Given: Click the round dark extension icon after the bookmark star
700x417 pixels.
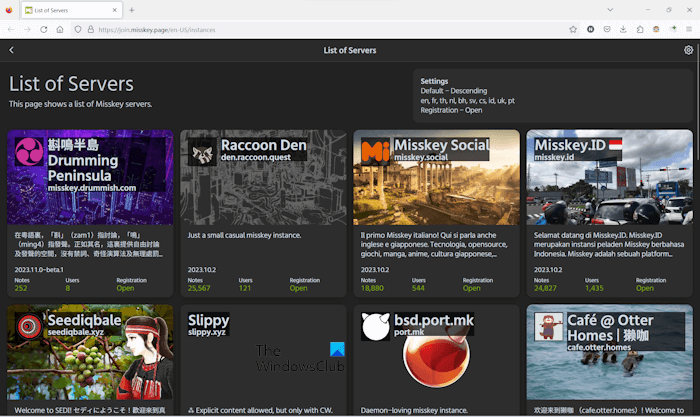Looking at the screenshot, I should pyautogui.click(x=591, y=29).
